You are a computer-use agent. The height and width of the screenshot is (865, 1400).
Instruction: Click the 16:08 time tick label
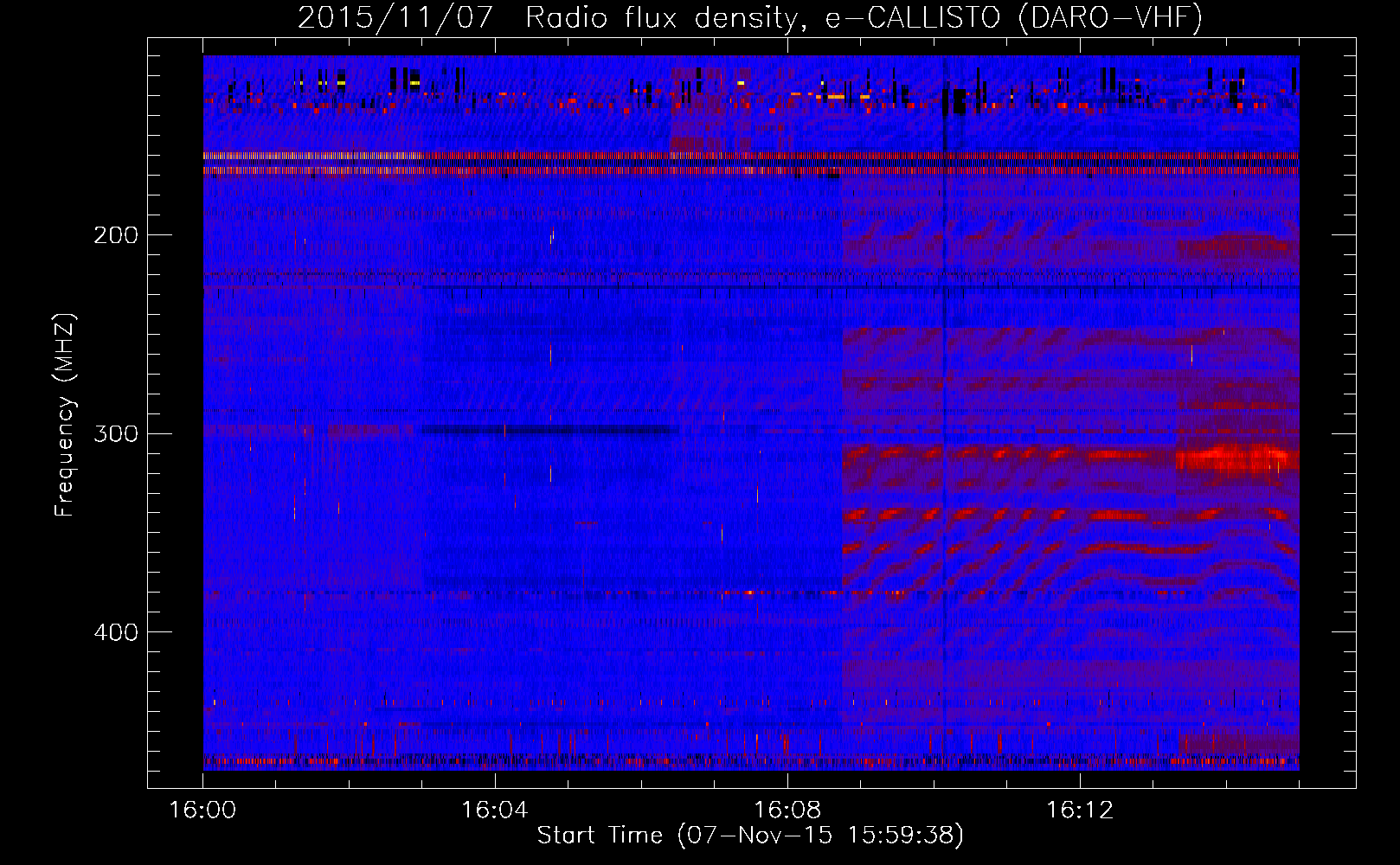[x=787, y=811]
